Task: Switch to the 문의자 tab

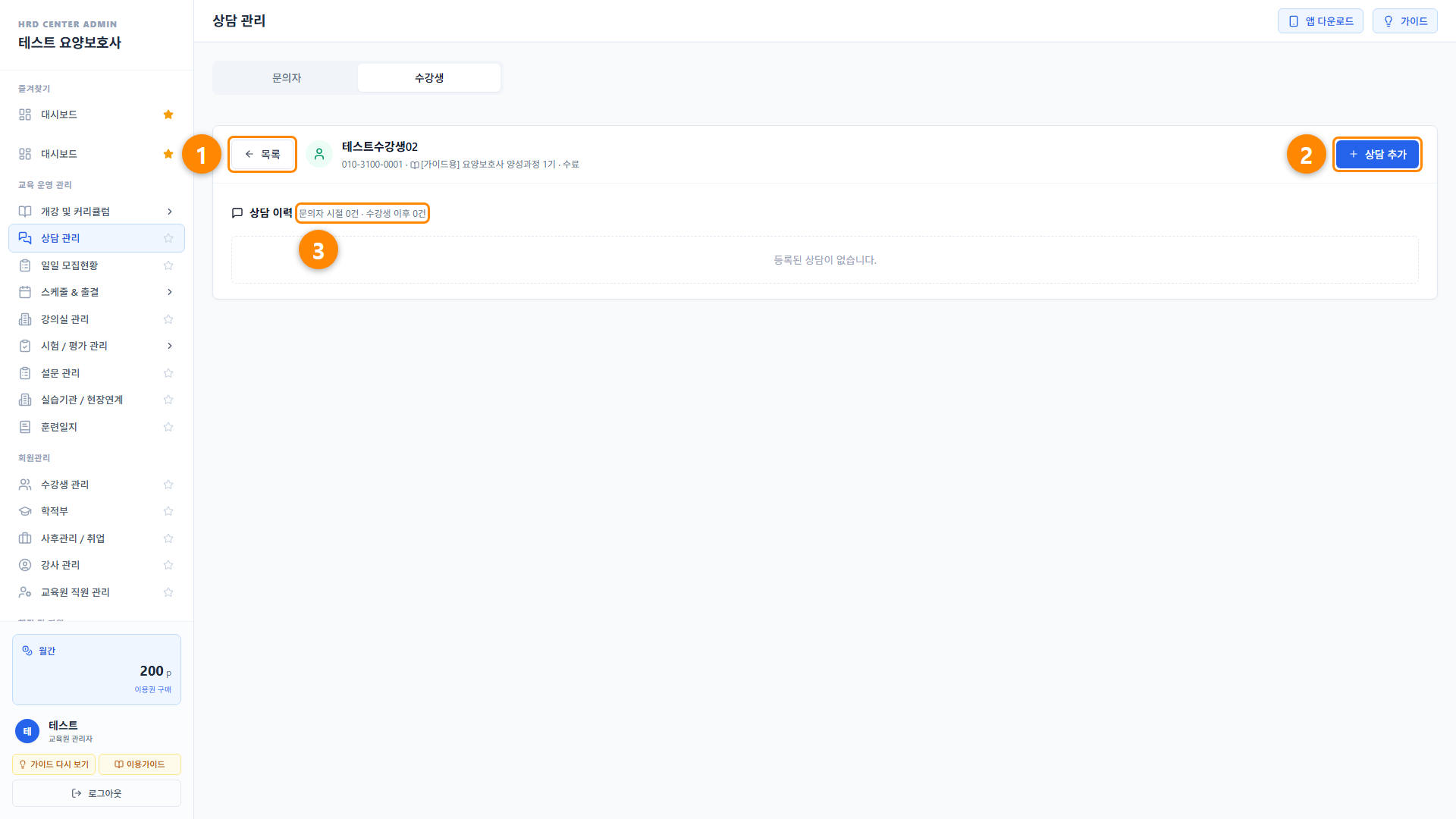Action: [287, 78]
